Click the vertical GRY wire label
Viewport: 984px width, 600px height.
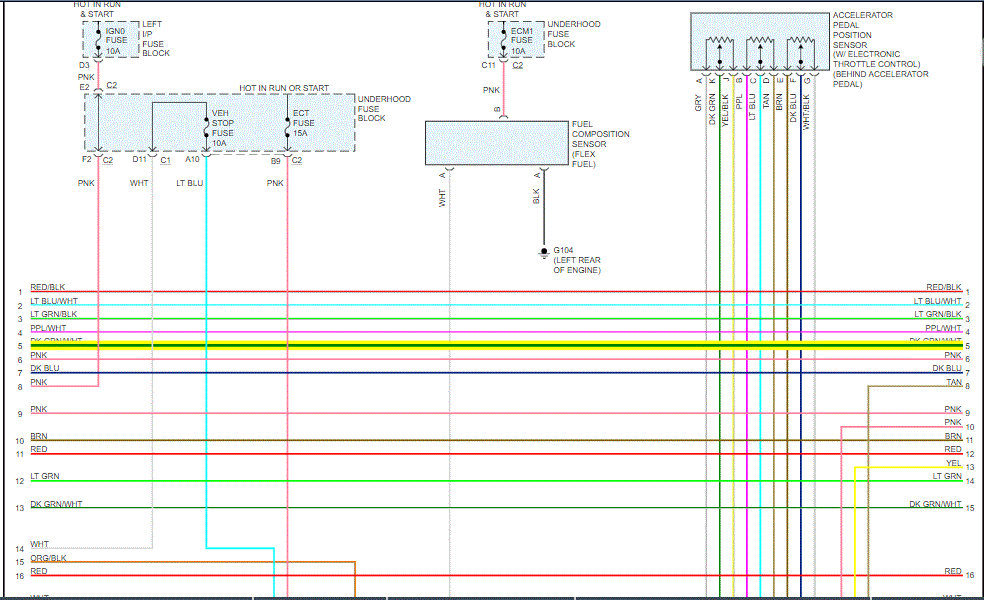(698, 104)
